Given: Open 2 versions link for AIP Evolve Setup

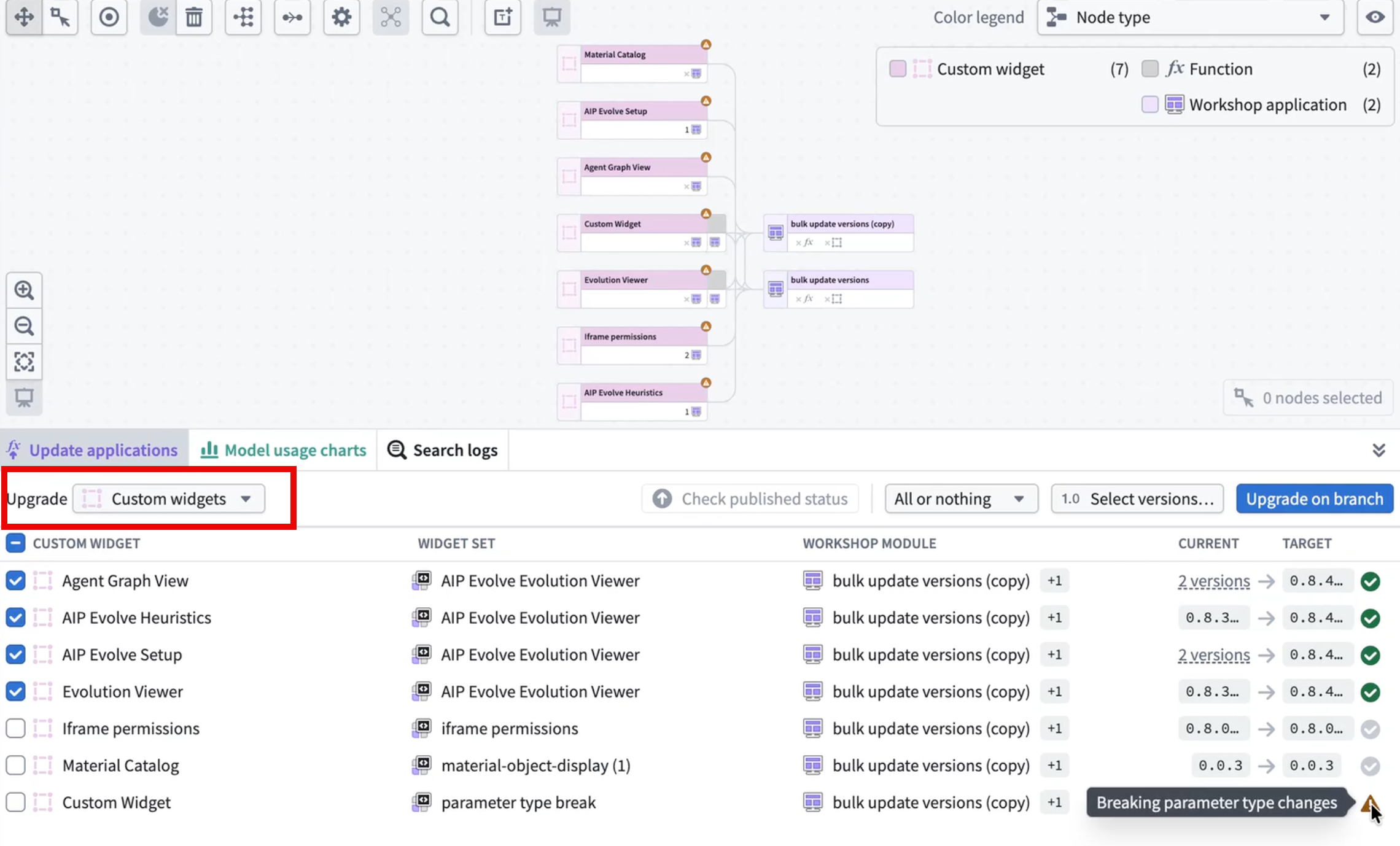Looking at the screenshot, I should click(1214, 654).
